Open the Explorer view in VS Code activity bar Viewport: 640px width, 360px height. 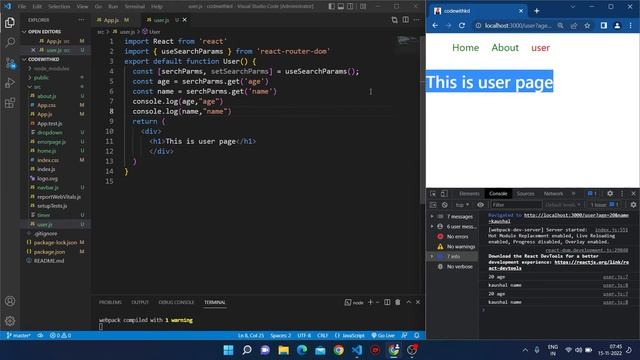pyautogui.click(x=10, y=22)
